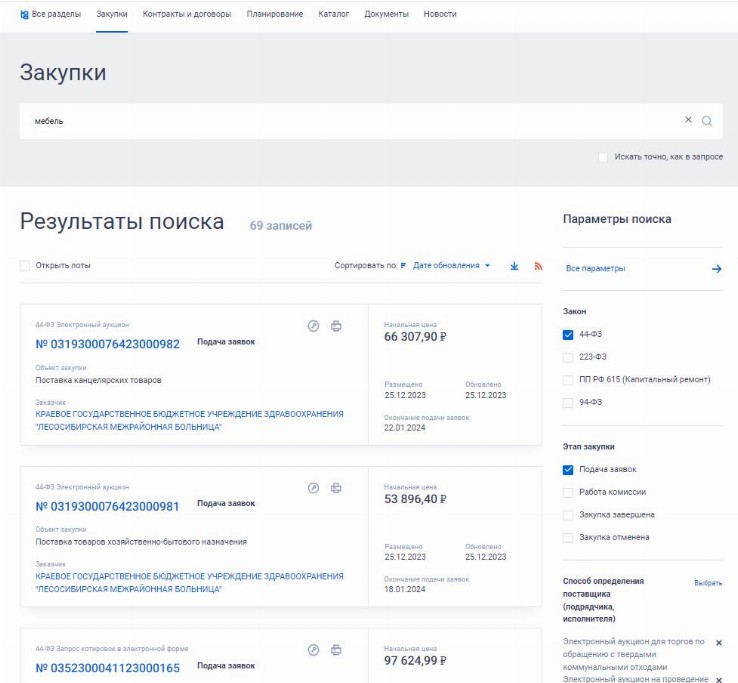
Task: Uncheck the 44-ФЗ law filter
Action: coord(568,335)
